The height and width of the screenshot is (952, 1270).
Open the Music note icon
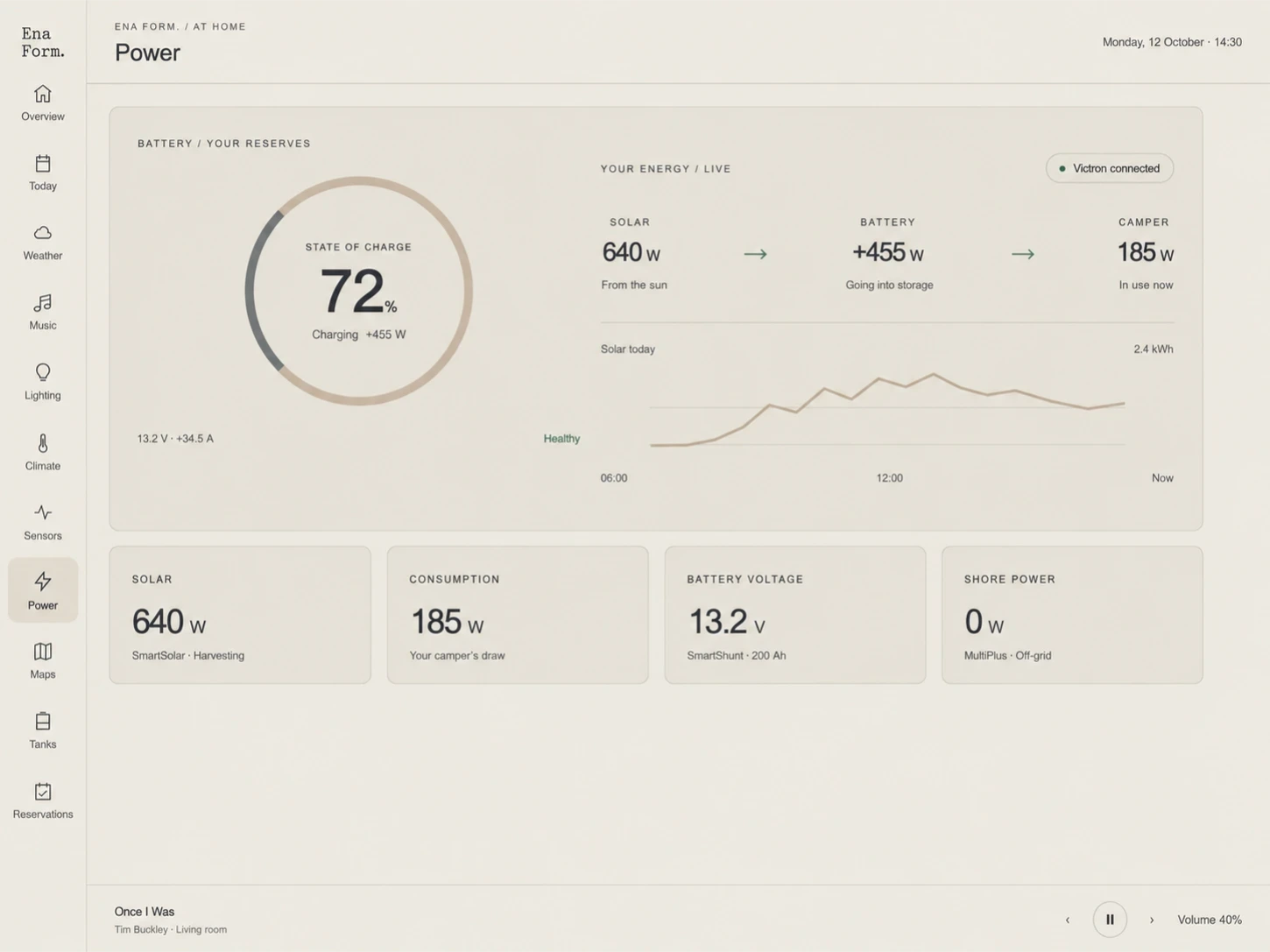point(43,303)
